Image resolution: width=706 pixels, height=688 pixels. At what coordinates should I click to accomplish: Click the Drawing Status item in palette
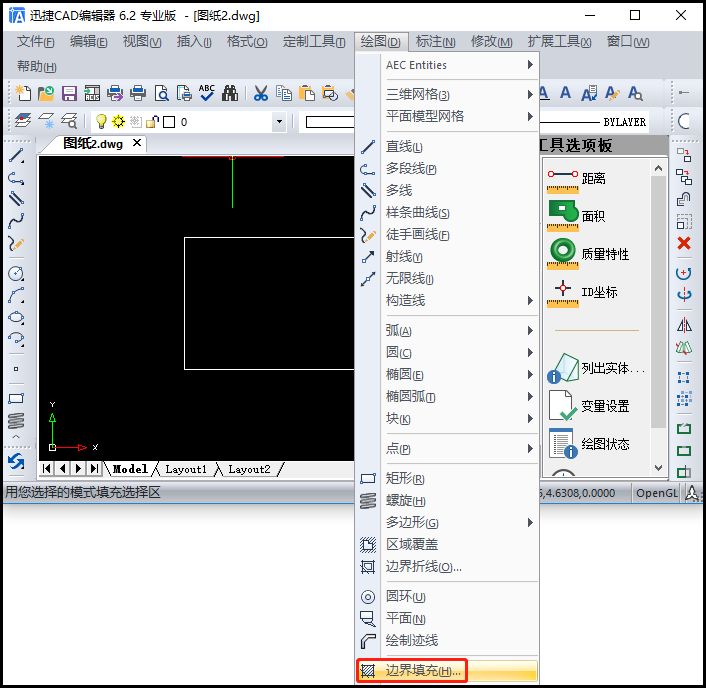[x=588, y=444]
